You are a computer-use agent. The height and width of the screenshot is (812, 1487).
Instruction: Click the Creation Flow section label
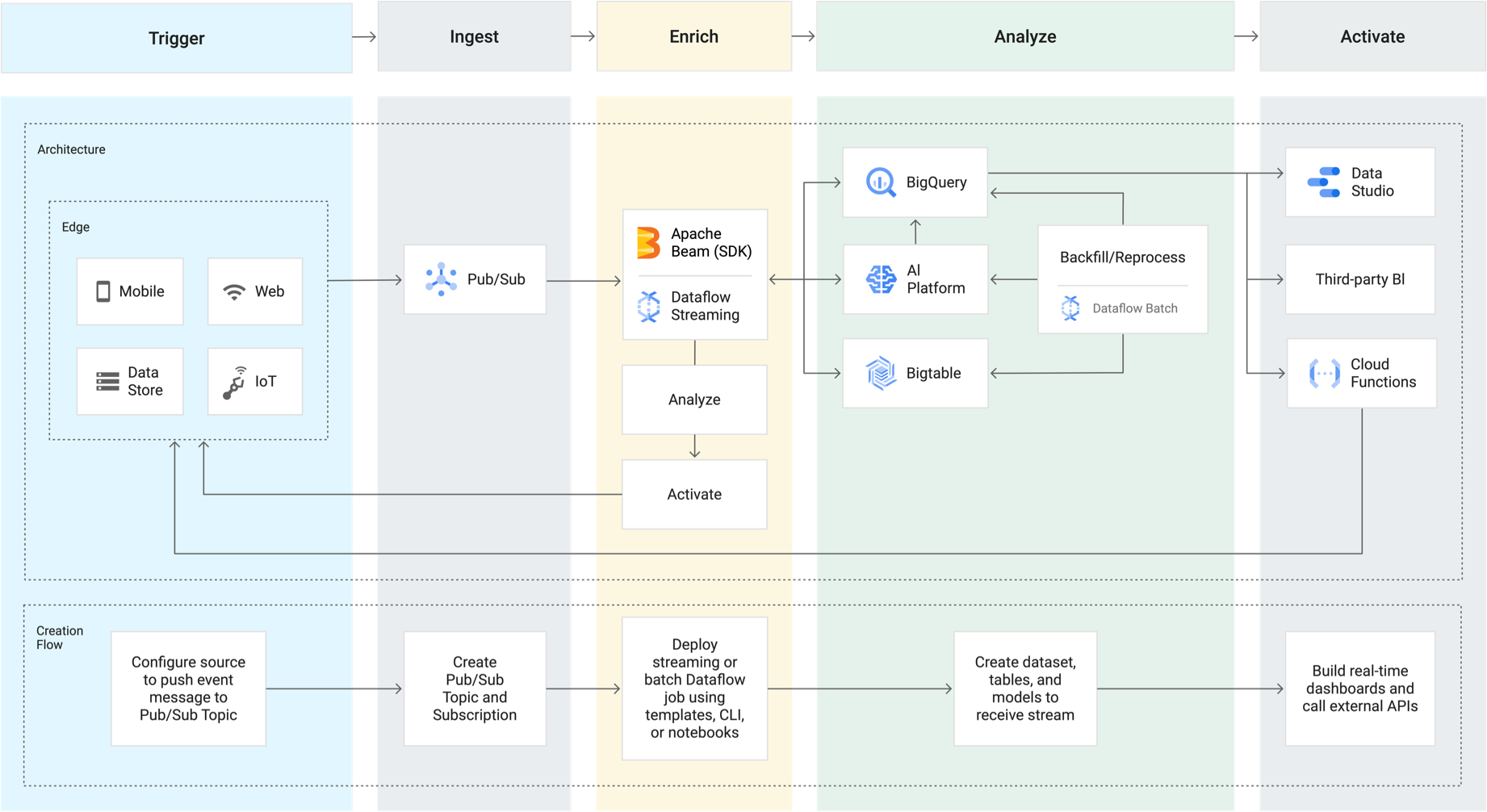coord(60,638)
